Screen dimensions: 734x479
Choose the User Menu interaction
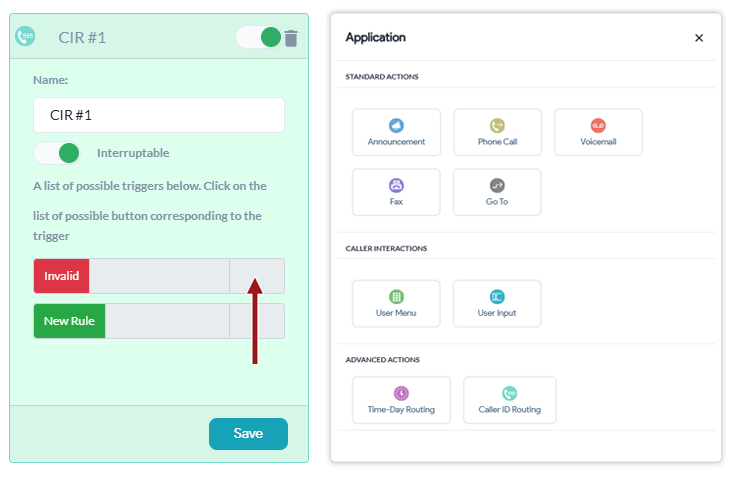(x=396, y=303)
